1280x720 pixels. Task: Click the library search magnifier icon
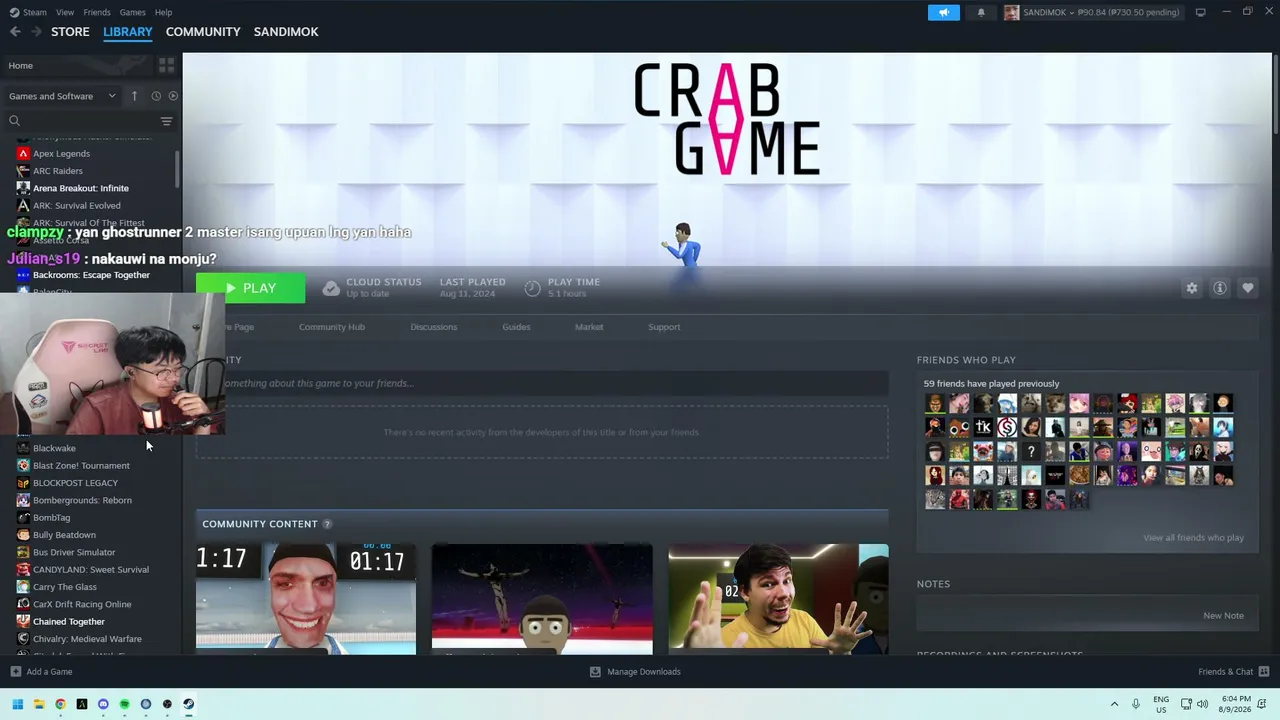[x=15, y=121]
